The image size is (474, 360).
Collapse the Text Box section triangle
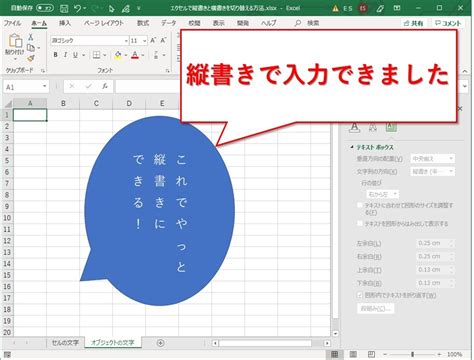tap(352, 147)
